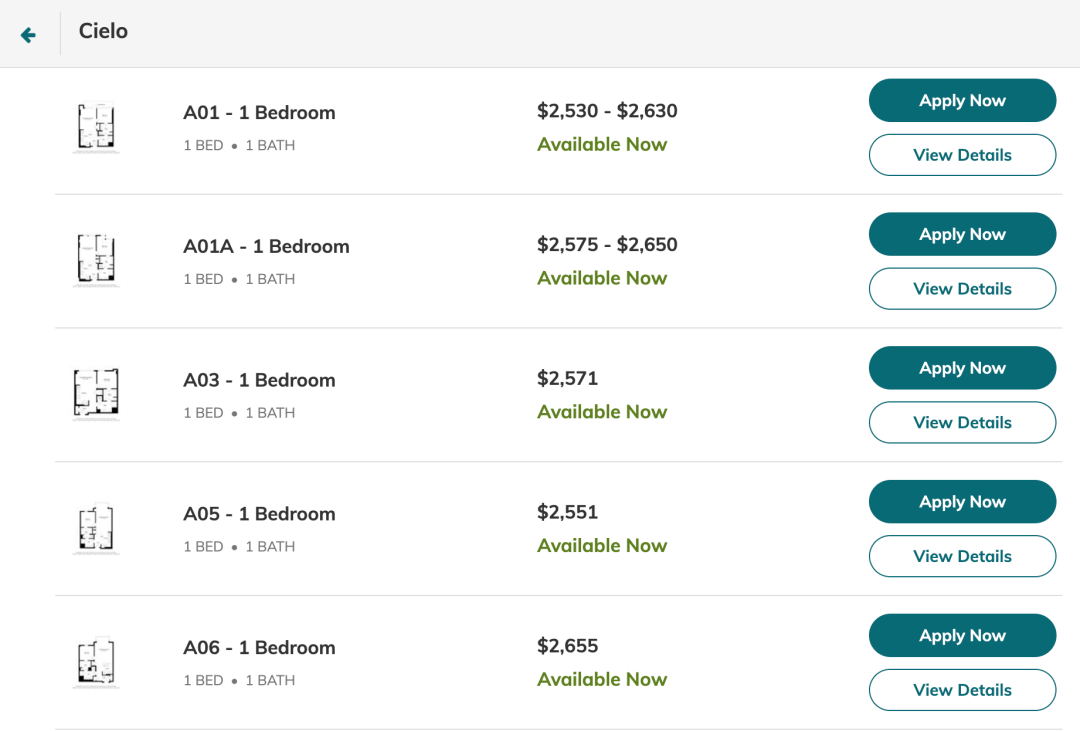View Details for A06 1 Bedroom
The height and width of the screenshot is (731, 1080).
pos(962,690)
